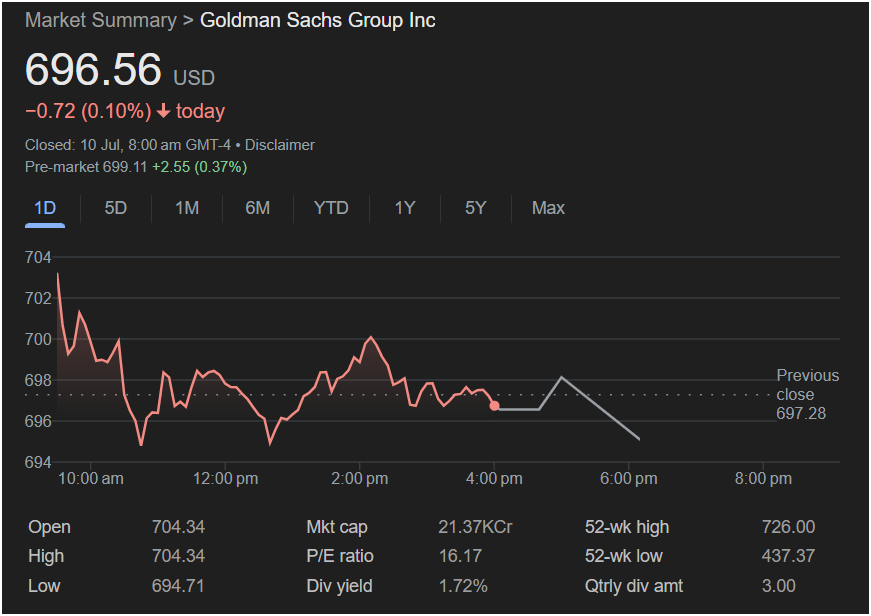Click the Div yield label

tap(339, 586)
